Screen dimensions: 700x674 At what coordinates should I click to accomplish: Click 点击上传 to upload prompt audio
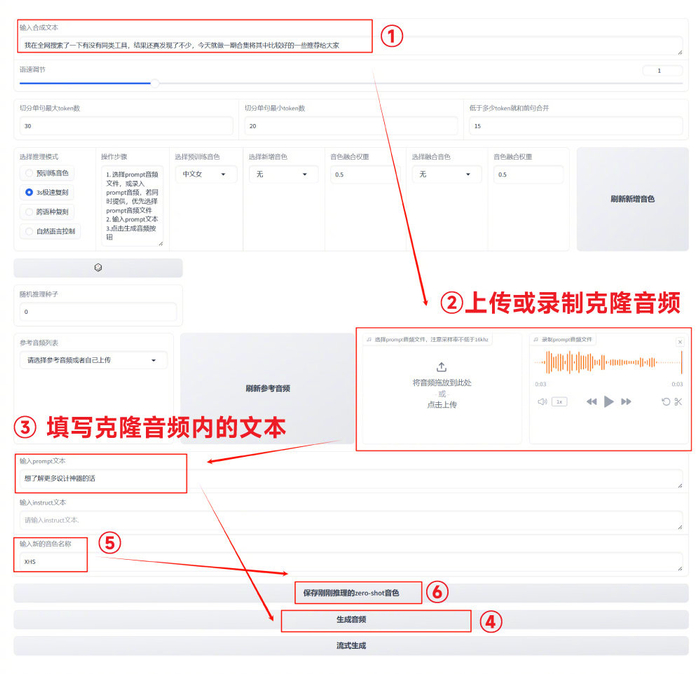[x=442, y=404]
